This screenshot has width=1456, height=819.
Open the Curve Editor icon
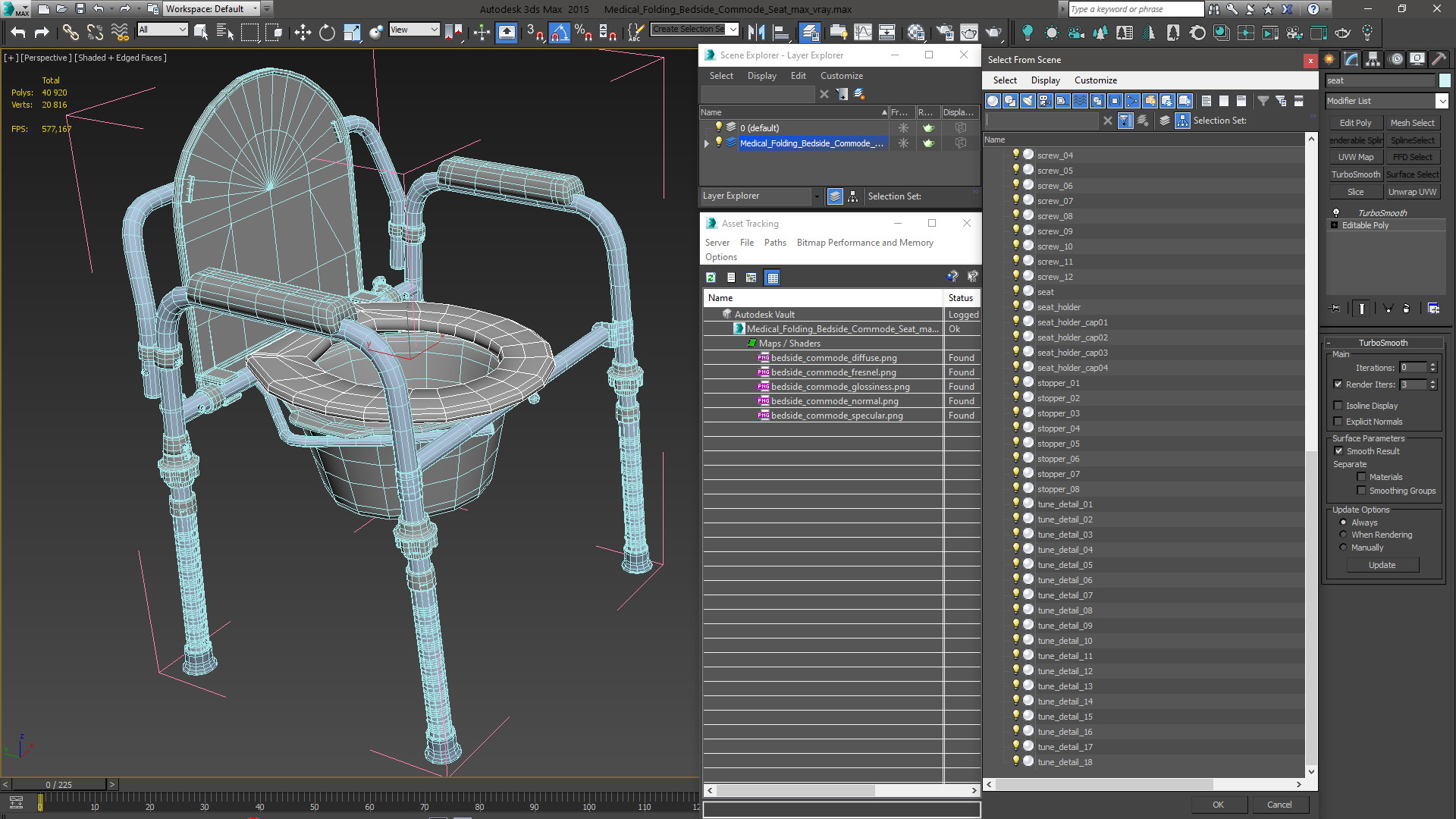point(862,32)
